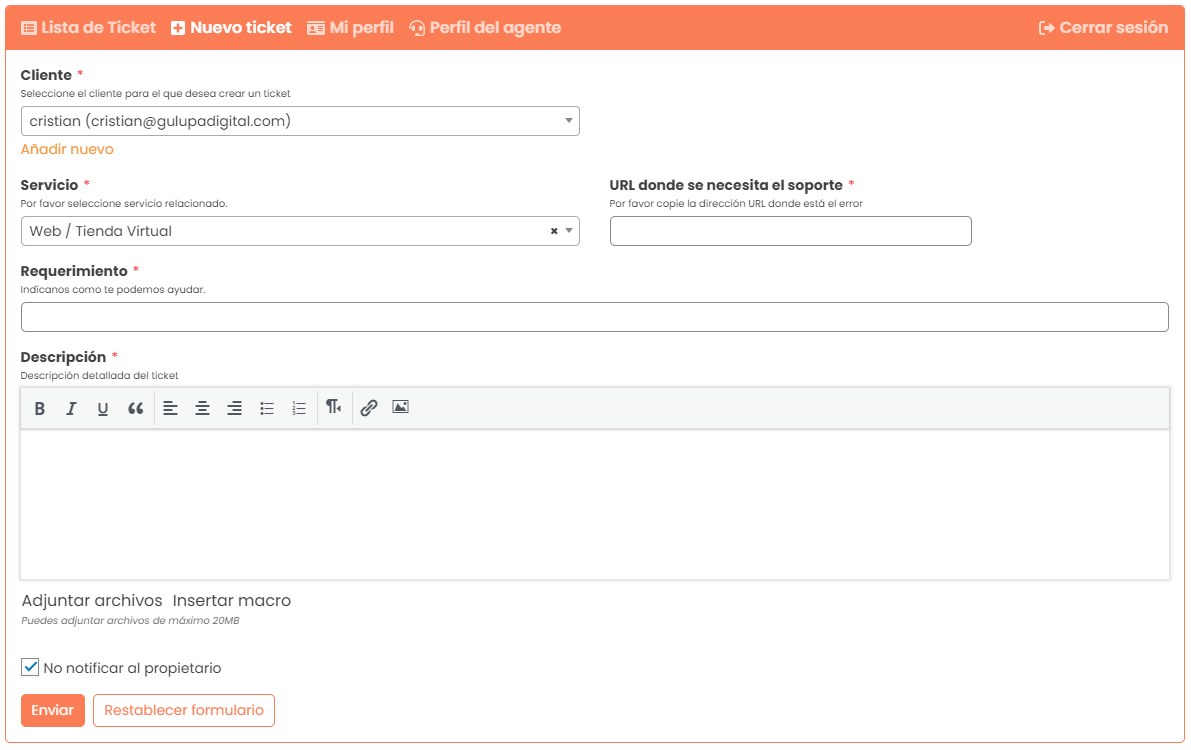Viewport: 1191px width, 750px height.
Task: Open the Nuevo ticket page
Action: click(x=231, y=27)
